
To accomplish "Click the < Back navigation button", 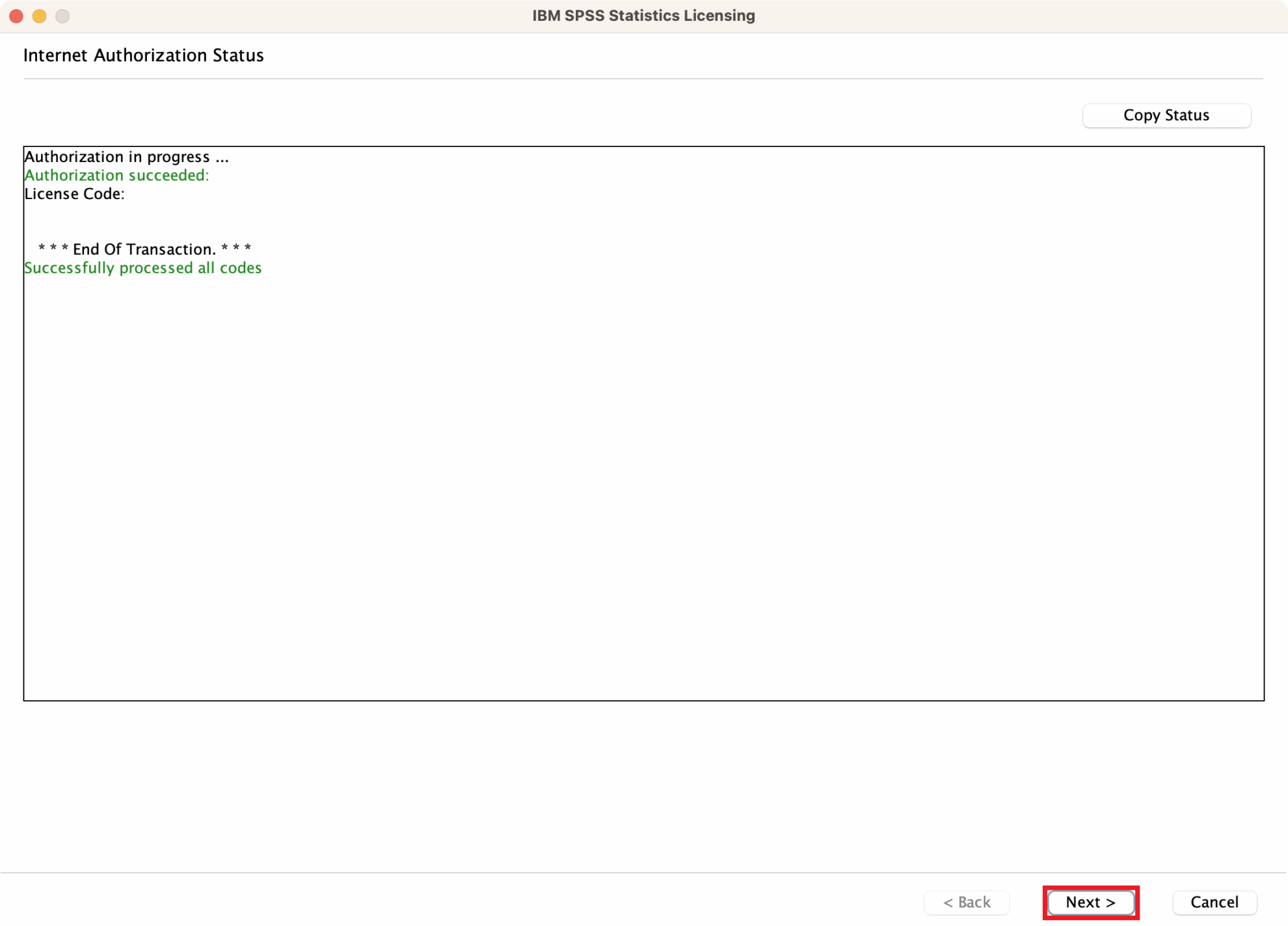I will (x=967, y=903).
